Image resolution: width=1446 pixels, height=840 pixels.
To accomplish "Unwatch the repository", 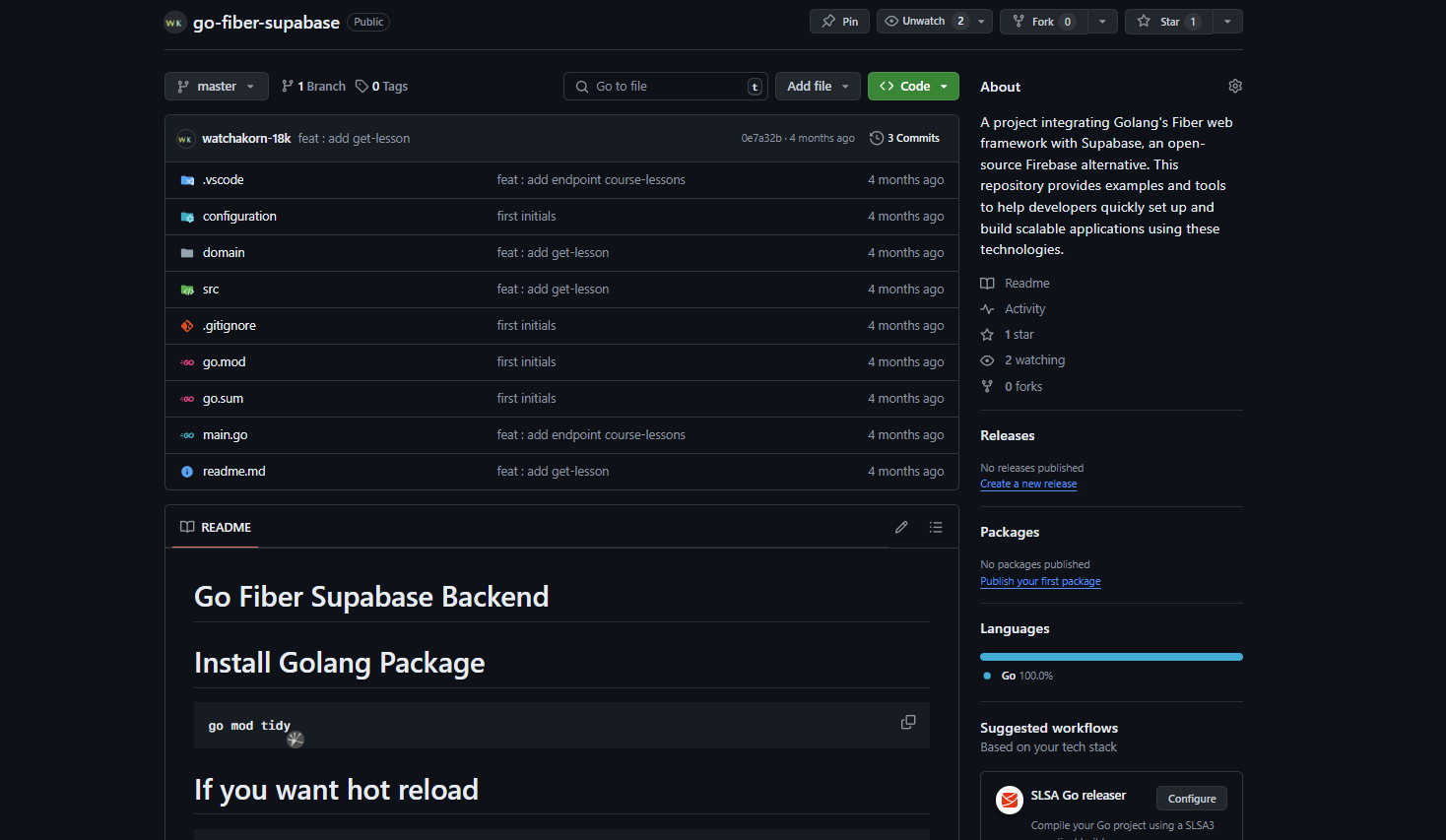I will tap(923, 22).
